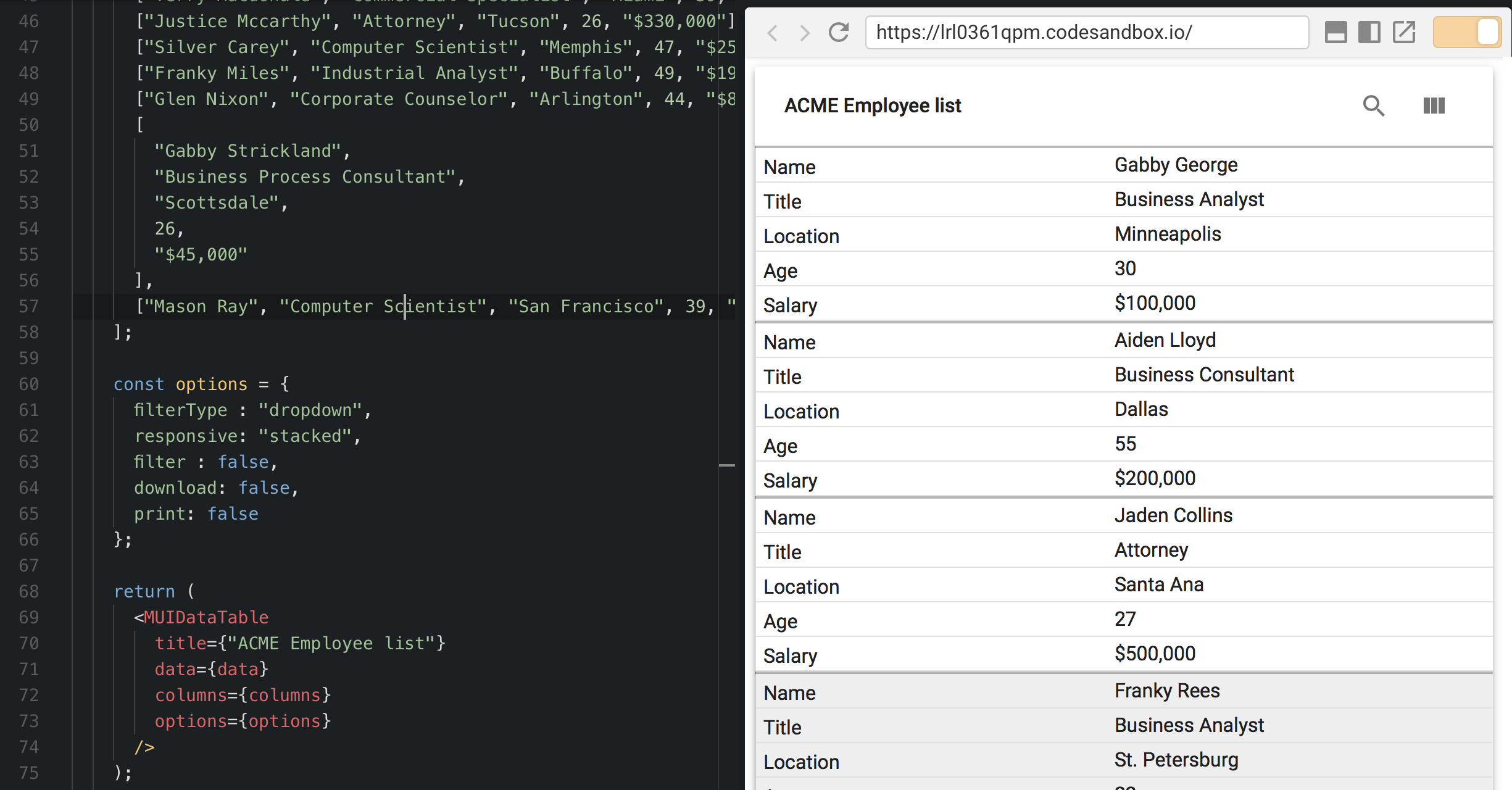Switch preview to horizontal split layout

(x=1337, y=32)
